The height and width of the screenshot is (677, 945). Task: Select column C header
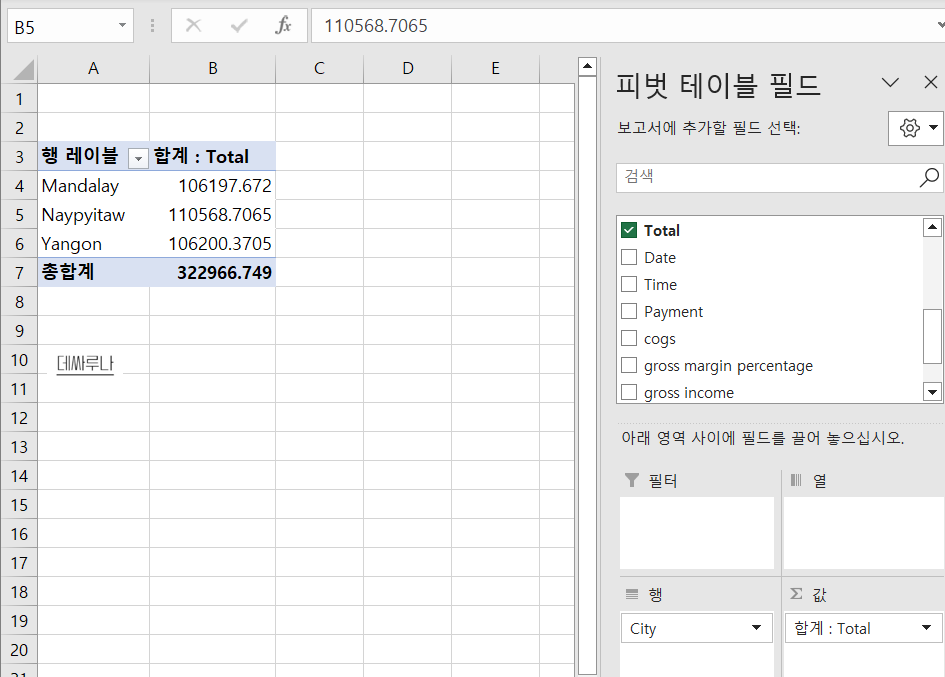pos(319,69)
